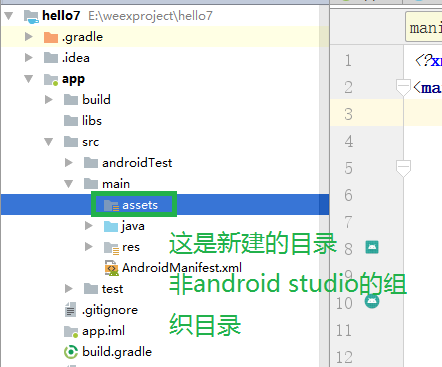Click the build.gradle Gradle icon
Screen dimensions: 442x367
tap(71, 352)
